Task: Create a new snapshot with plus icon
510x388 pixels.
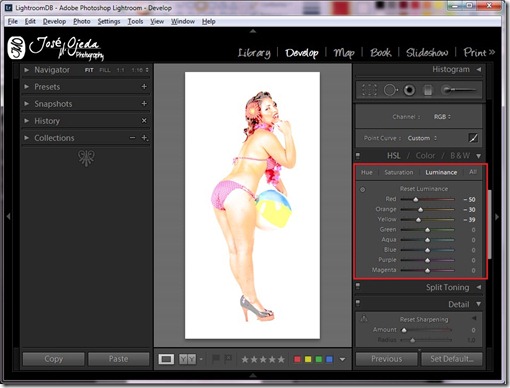Action: pyautogui.click(x=144, y=104)
